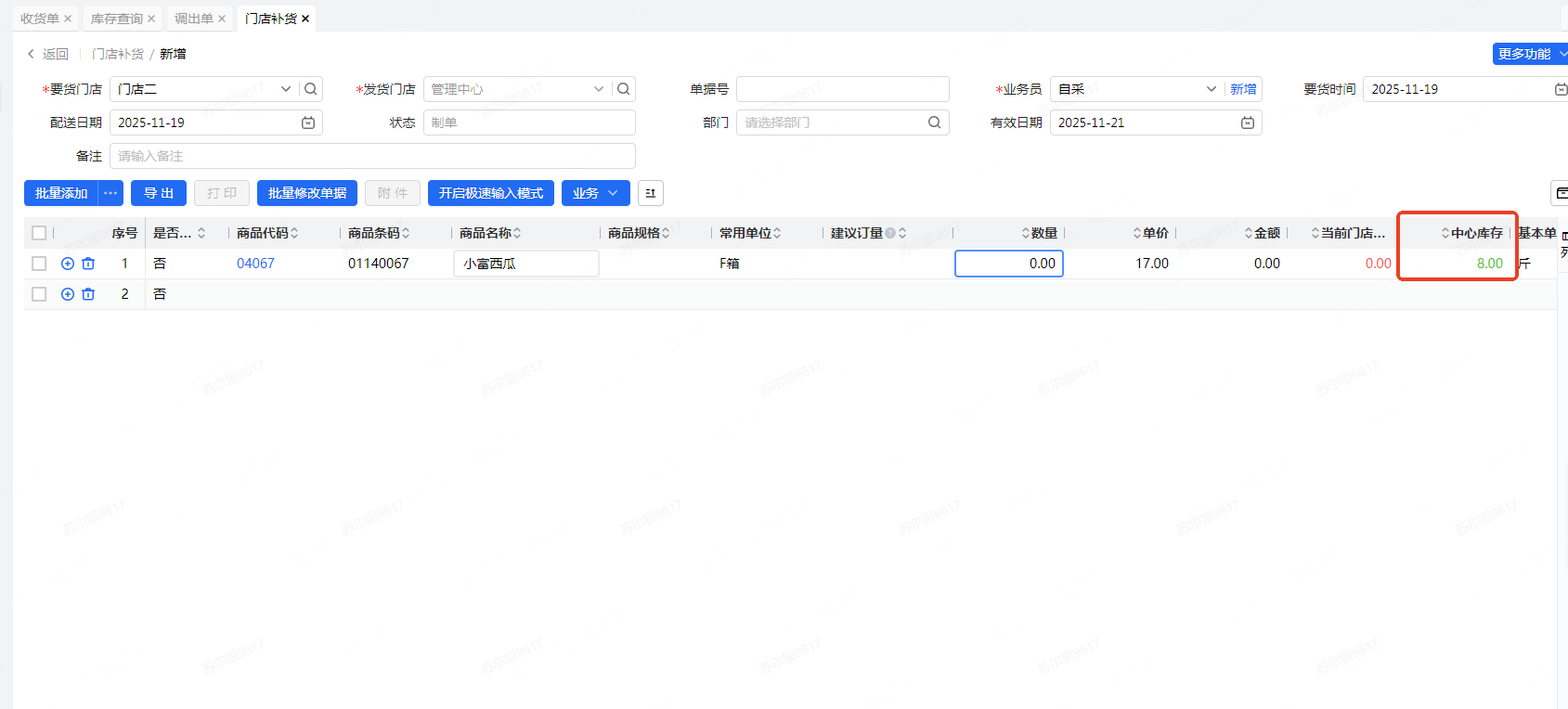Click the 有效日期 date field
Image resolution: width=1568 pixels, height=709 pixels.
click(x=1156, y=122)
